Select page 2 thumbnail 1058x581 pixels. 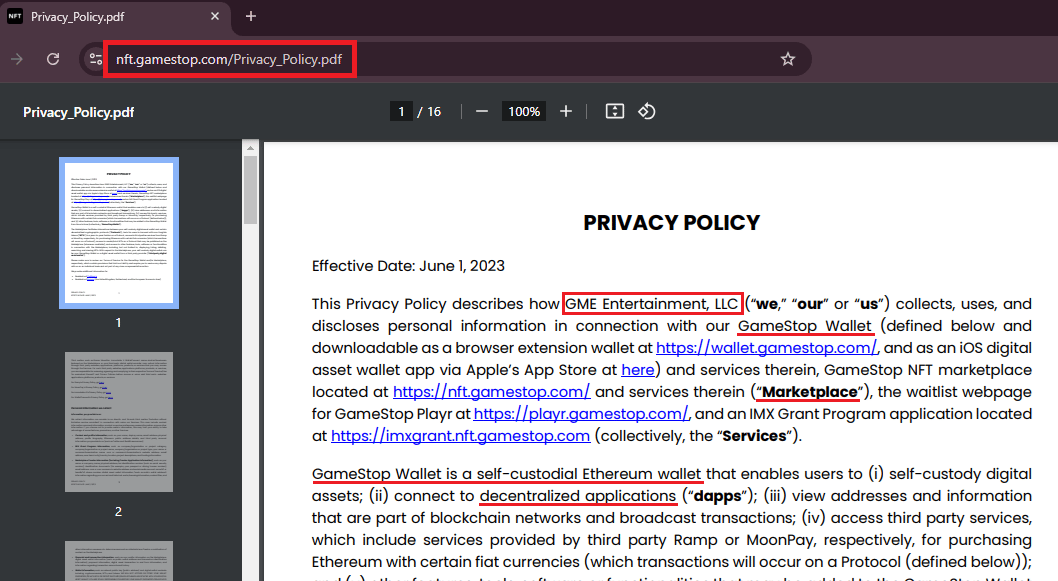[x=119, y=422]
